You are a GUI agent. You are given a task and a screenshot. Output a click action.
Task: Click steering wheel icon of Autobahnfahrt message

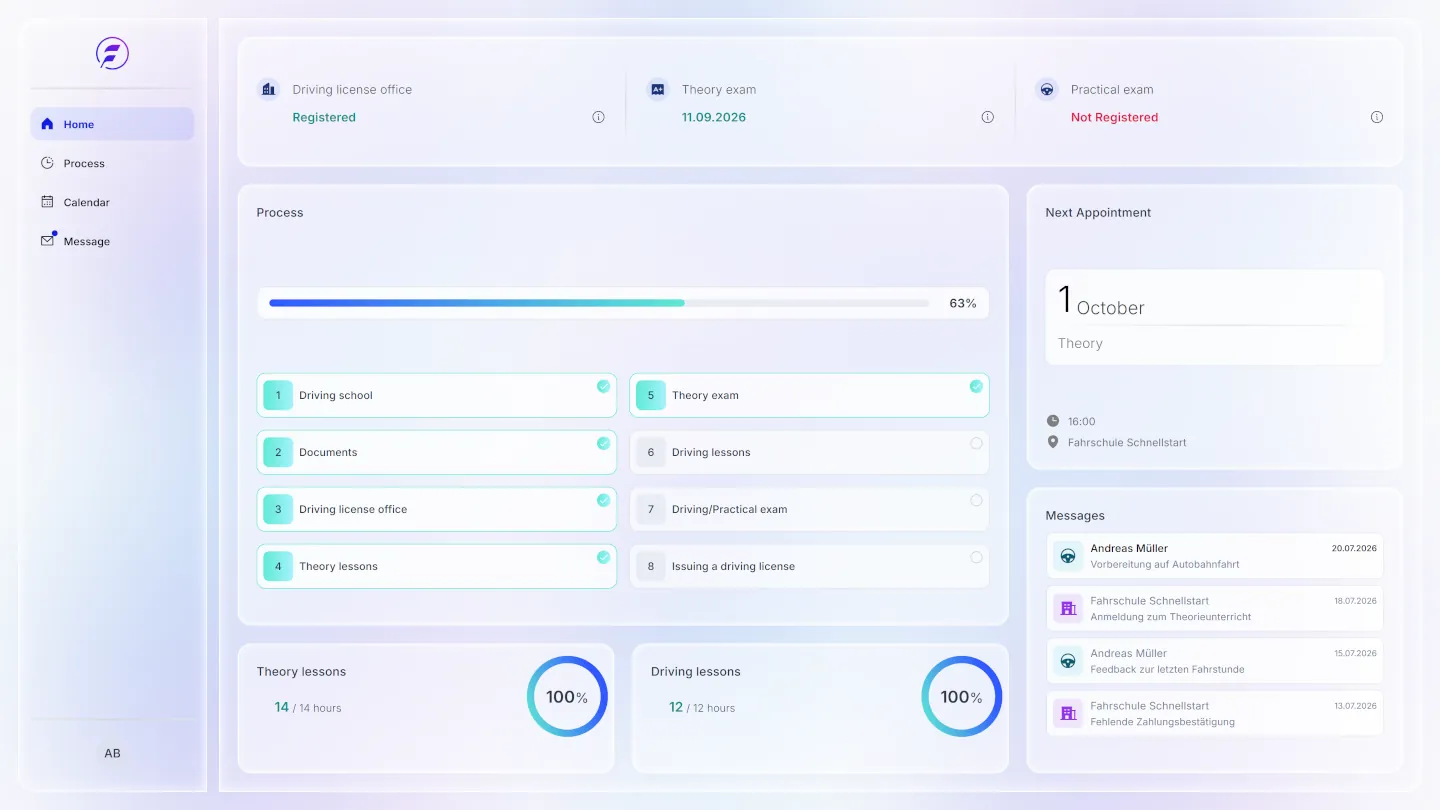coord(1068,556)
